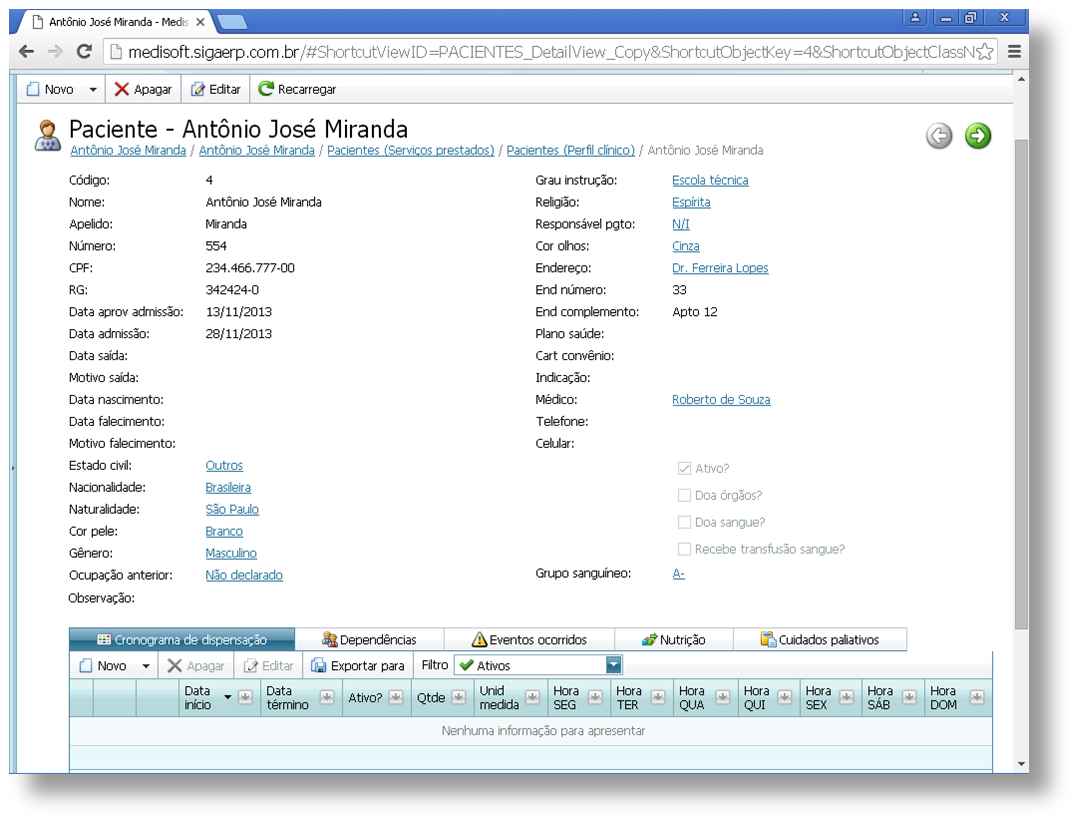Open Data término column filter dropdown
Viewport: 1078px width, 823px height.
pyautogui.click(x=327, y=697)
